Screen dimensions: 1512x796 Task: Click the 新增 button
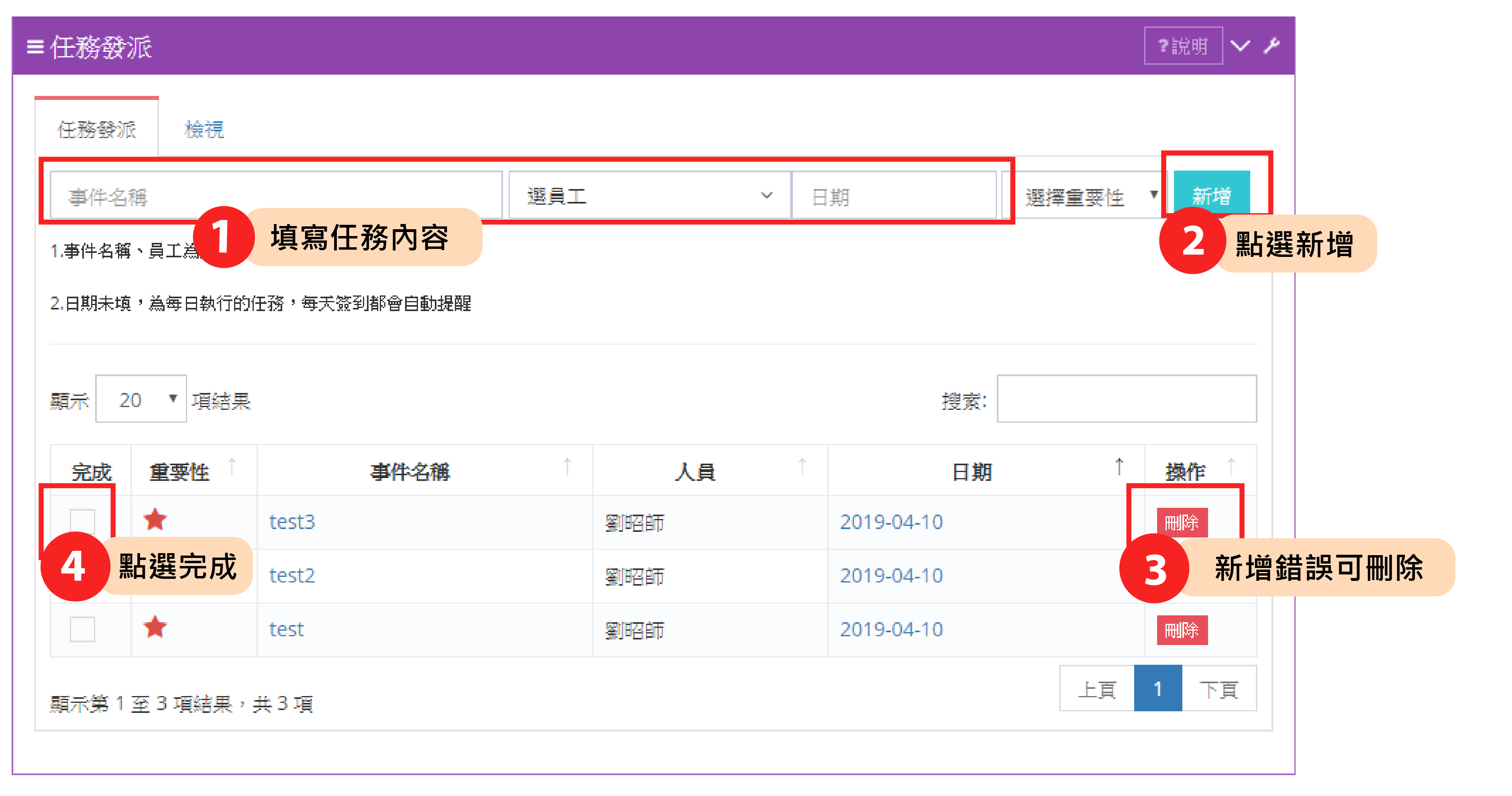tap(1211, 194)
